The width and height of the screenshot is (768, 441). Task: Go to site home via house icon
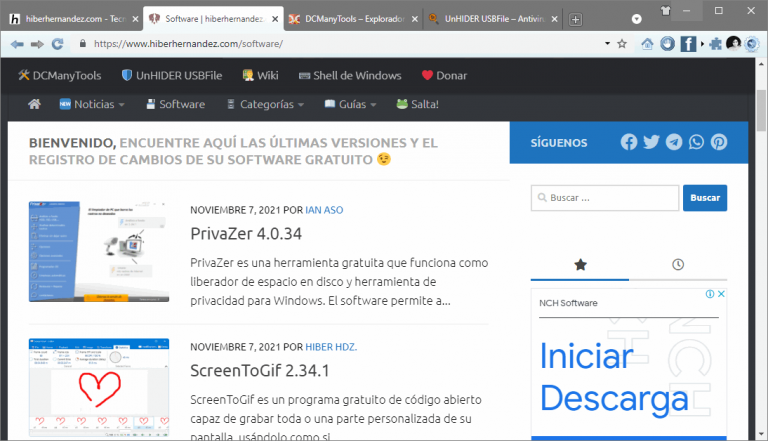34,104
